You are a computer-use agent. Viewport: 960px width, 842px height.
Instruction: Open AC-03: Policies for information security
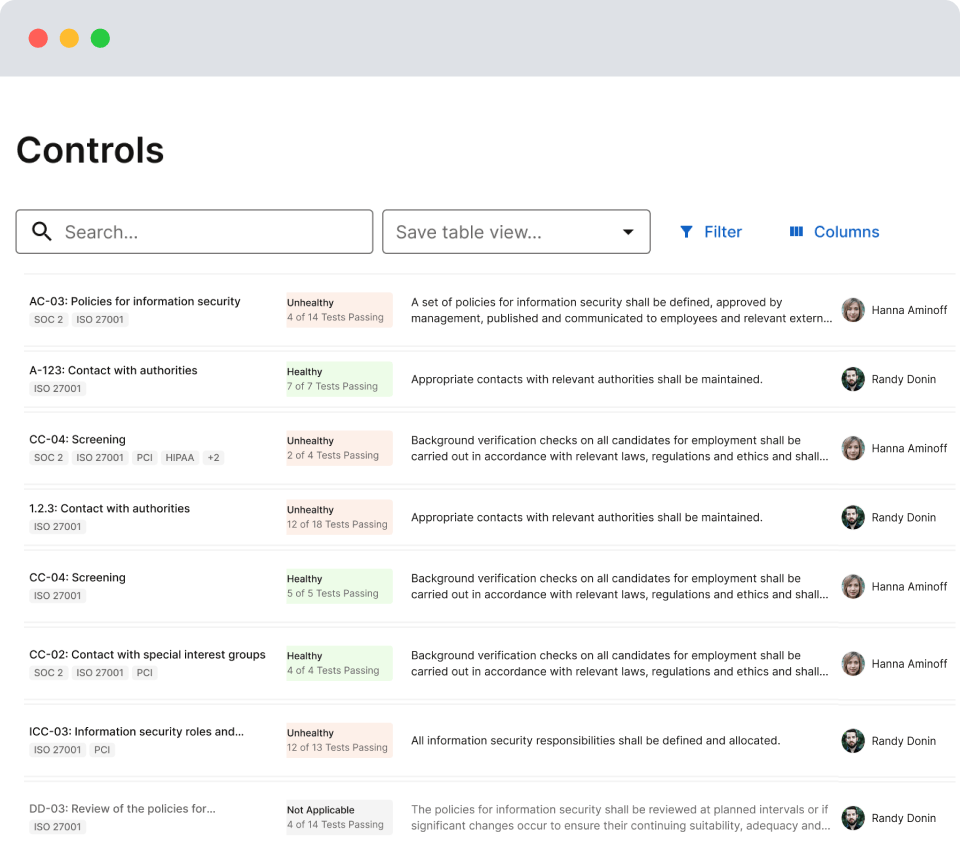[135, 301]
